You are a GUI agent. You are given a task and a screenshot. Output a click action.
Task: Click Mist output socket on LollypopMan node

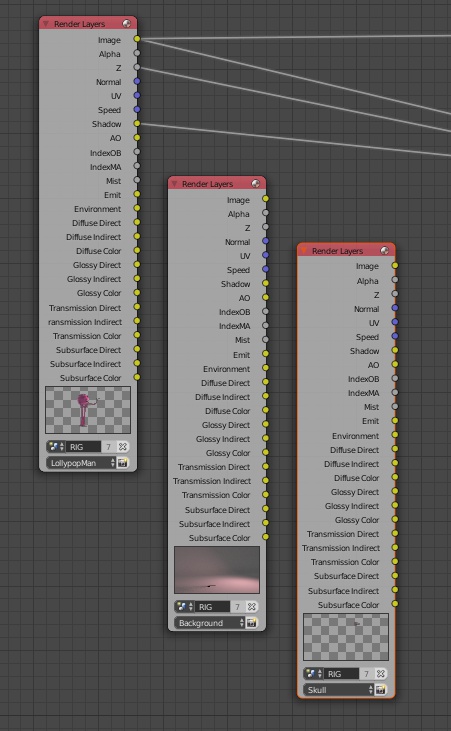pos(137,179)
